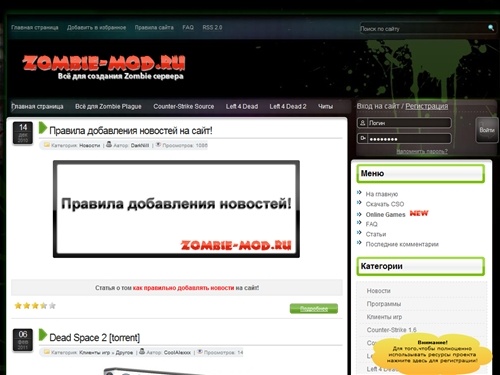Click Добавить в избранное link

(x=96, y=28)
